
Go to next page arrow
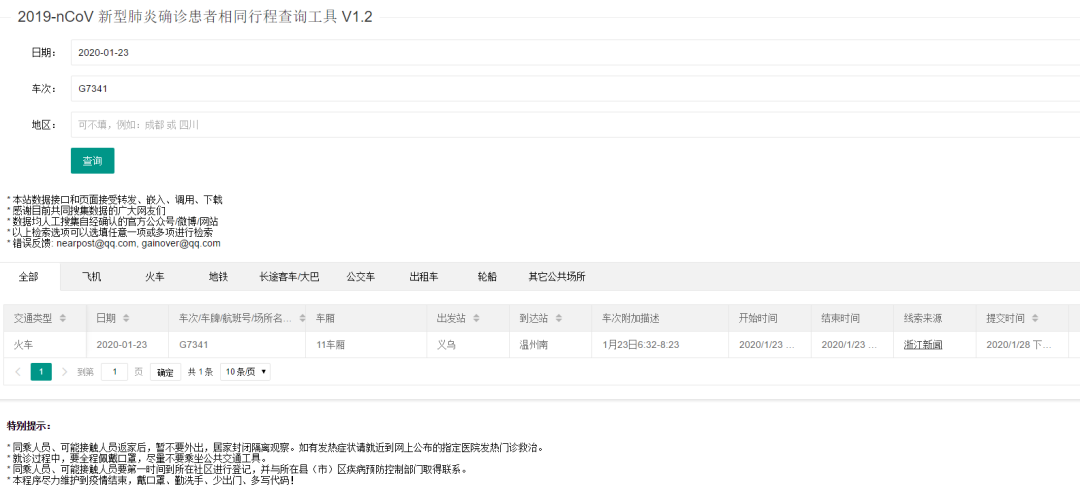(x=65, y=372)
